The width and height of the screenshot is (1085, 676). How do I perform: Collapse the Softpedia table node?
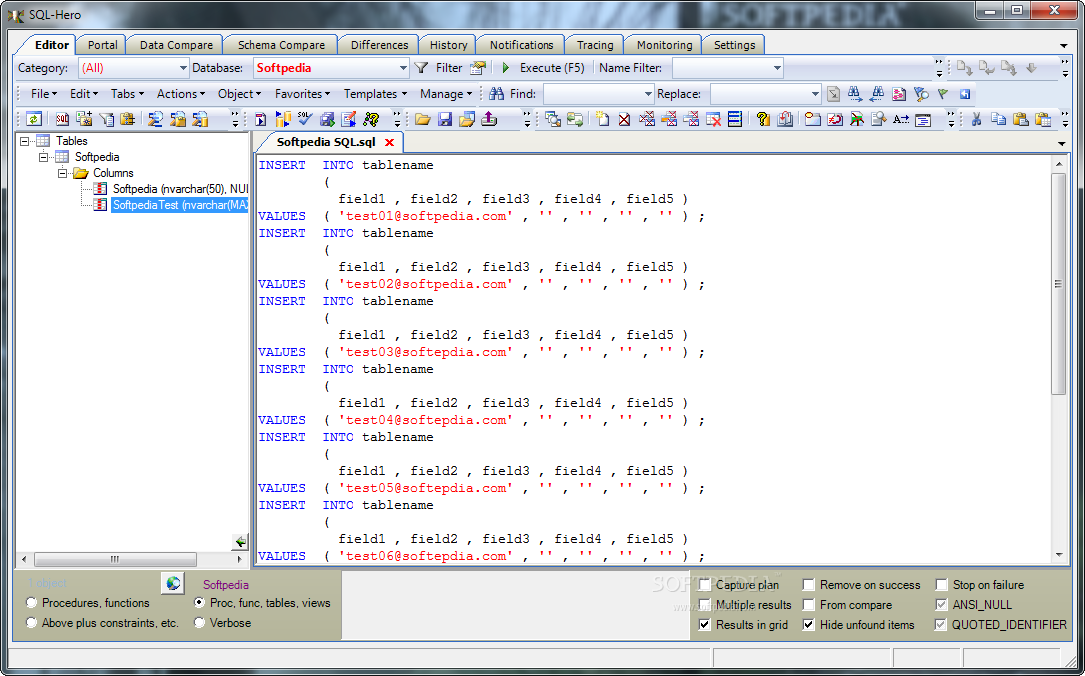click(x=44, y=157)
